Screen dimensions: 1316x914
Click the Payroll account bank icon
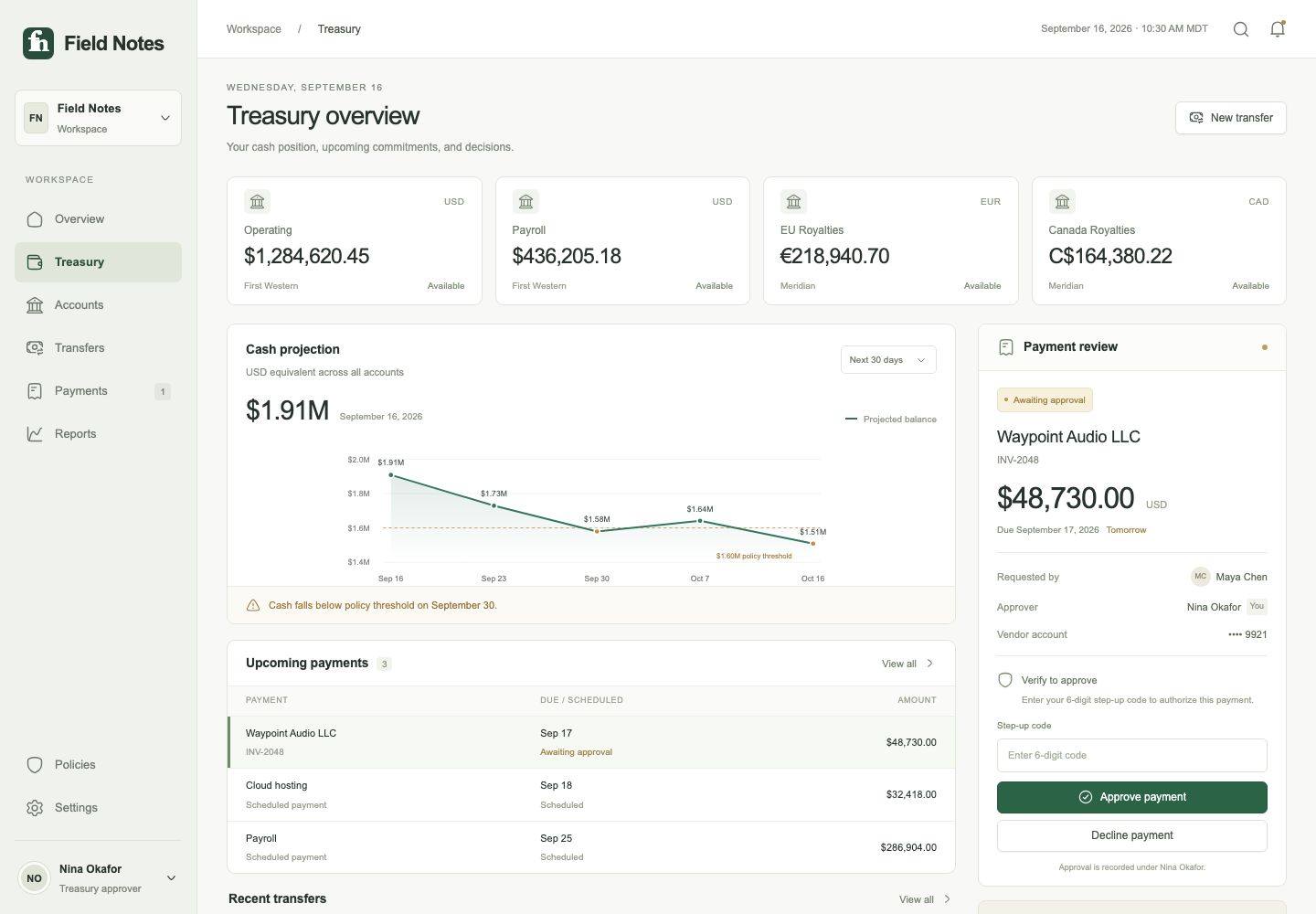coord(525,201)
